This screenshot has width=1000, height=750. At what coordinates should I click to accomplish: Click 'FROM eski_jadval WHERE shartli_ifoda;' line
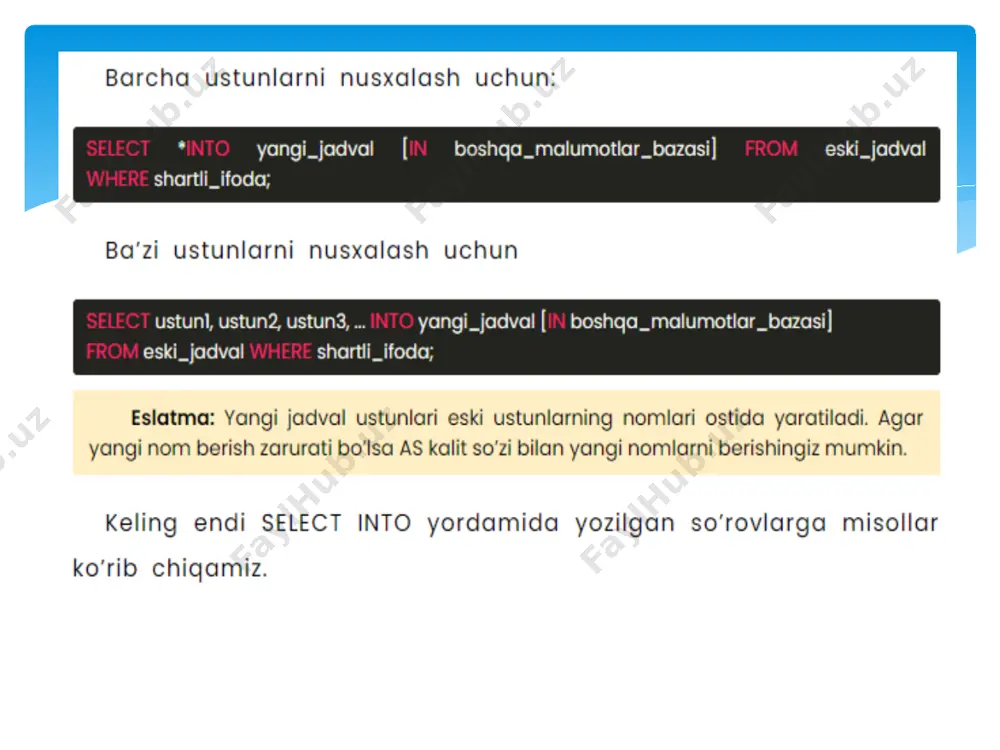[260, 351]
